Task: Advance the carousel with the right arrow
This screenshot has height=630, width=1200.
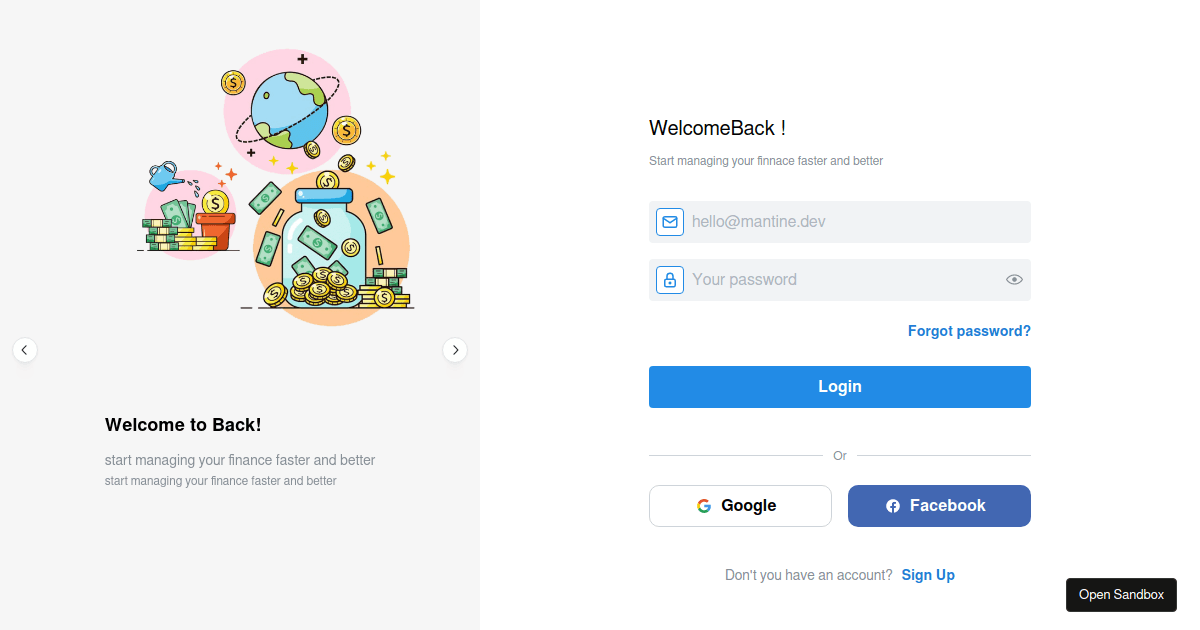Action: click(455, 350)
